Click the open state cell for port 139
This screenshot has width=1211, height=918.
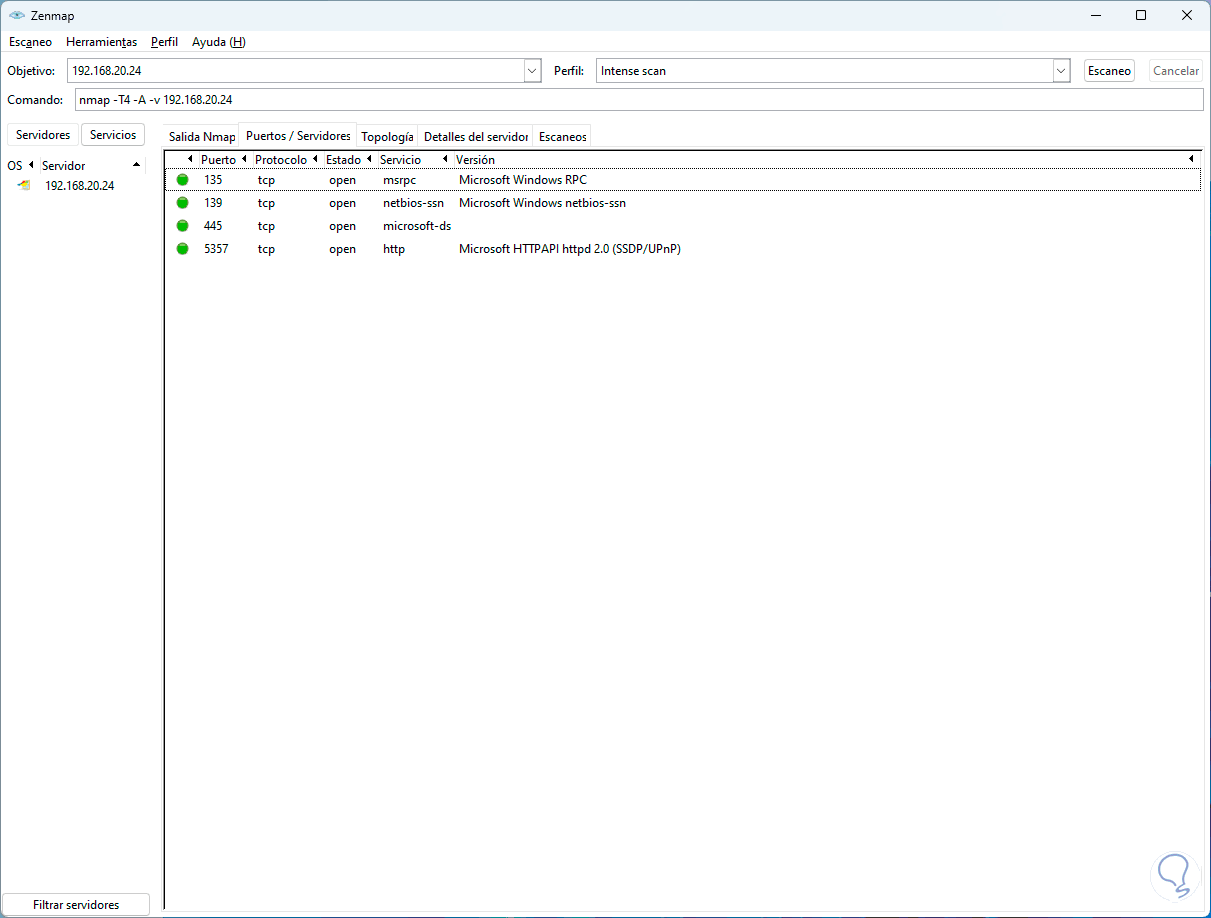342,203
